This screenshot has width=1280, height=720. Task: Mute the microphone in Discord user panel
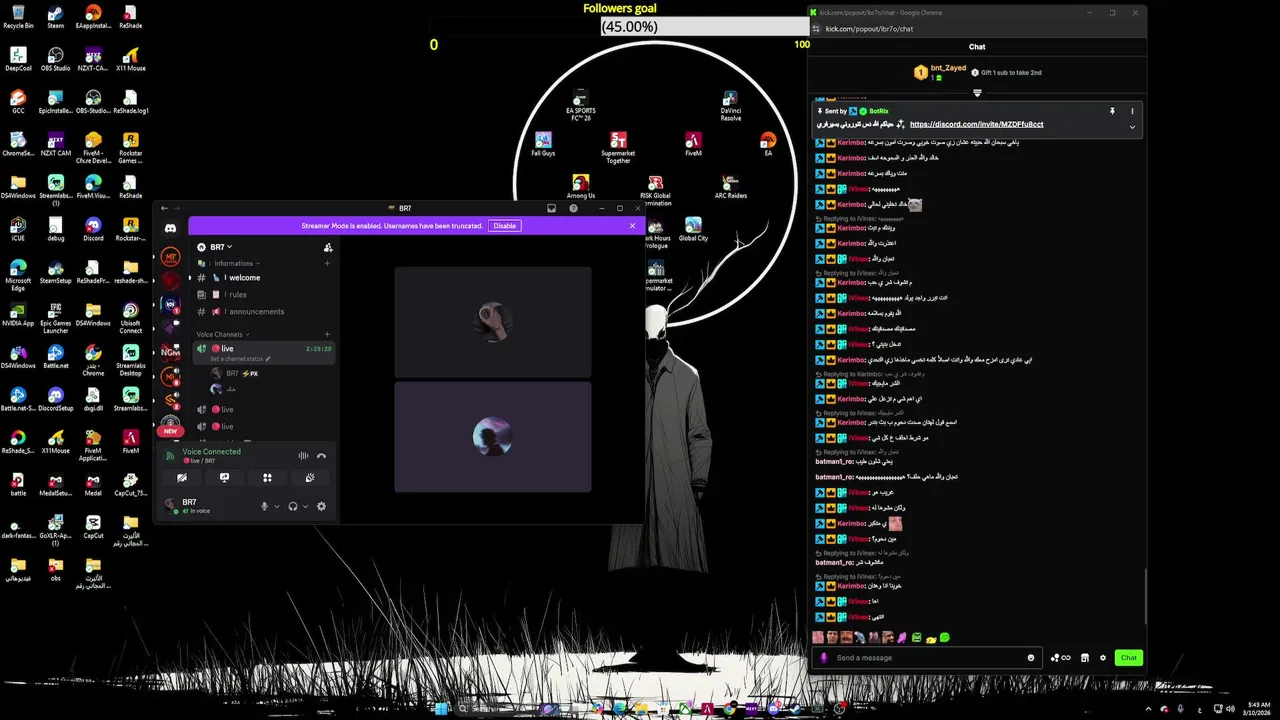pyautogui.click(x=265, y=506)
